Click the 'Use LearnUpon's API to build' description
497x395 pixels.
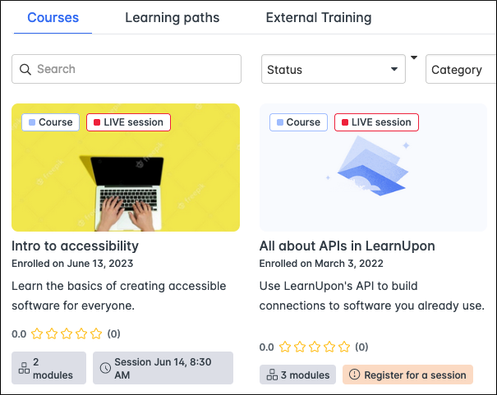338,286
